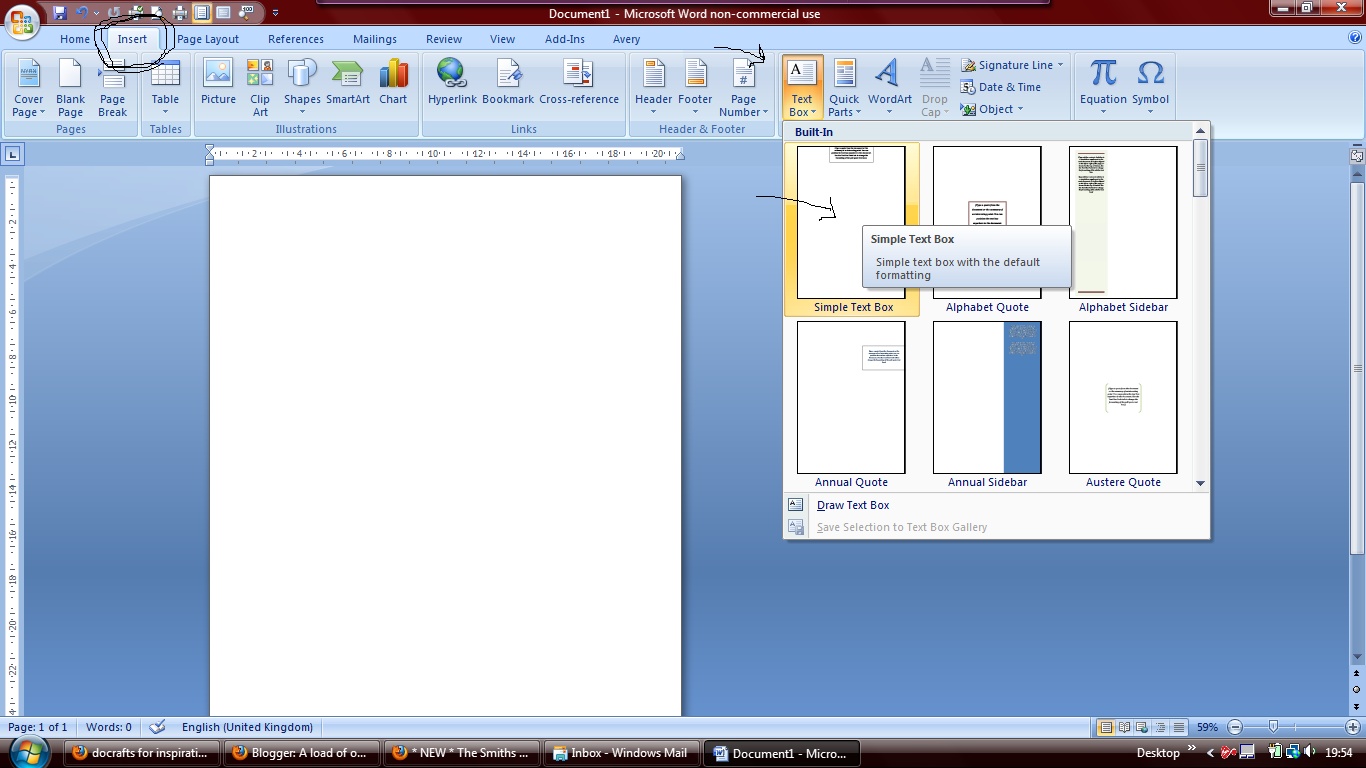Image resolution: width=1366 pixels, height=768 pixels.
Task: Click the Office button orb
Action: 21,22
